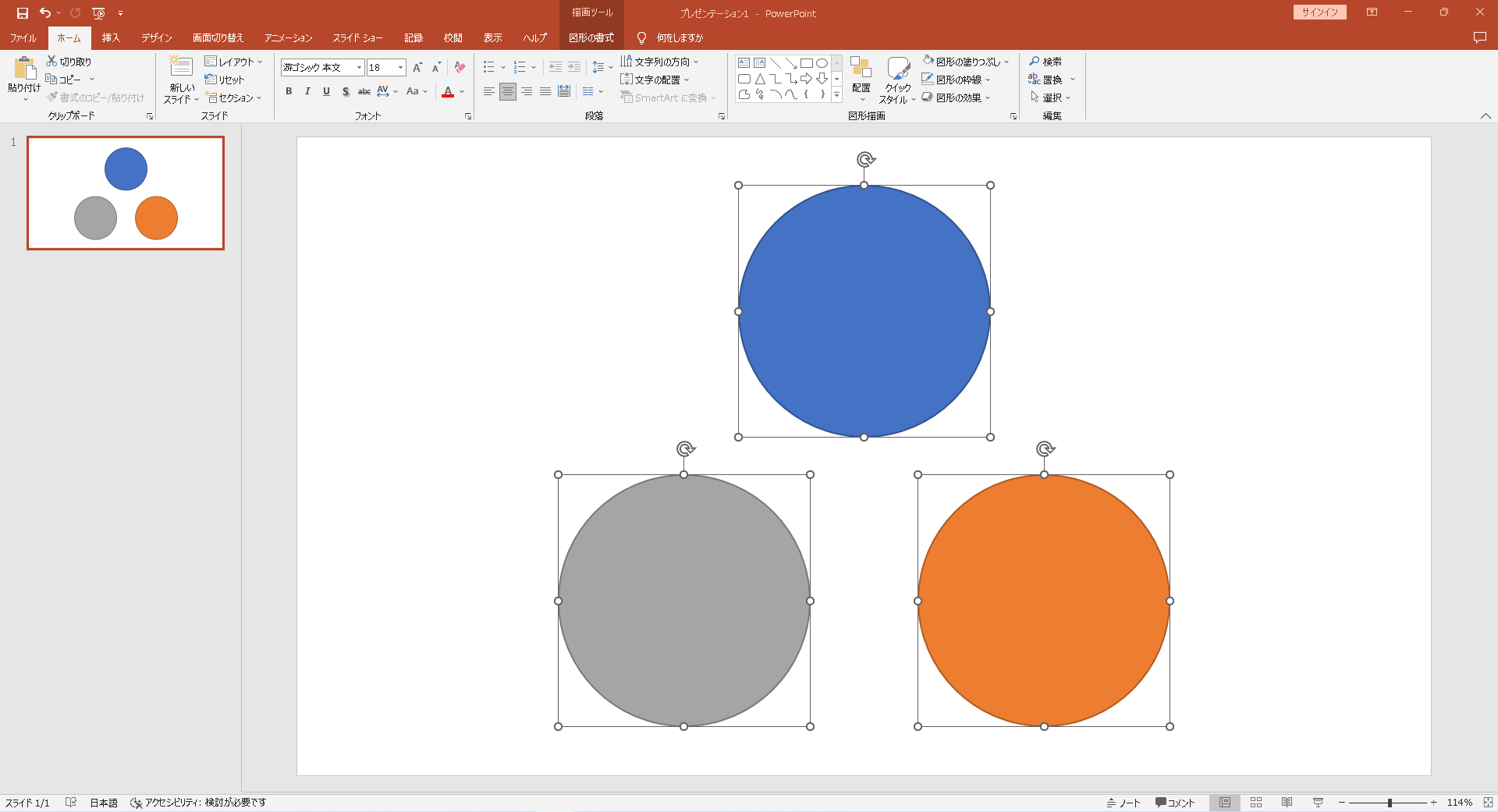Cut selection with 切り取り

pos(69,62)
